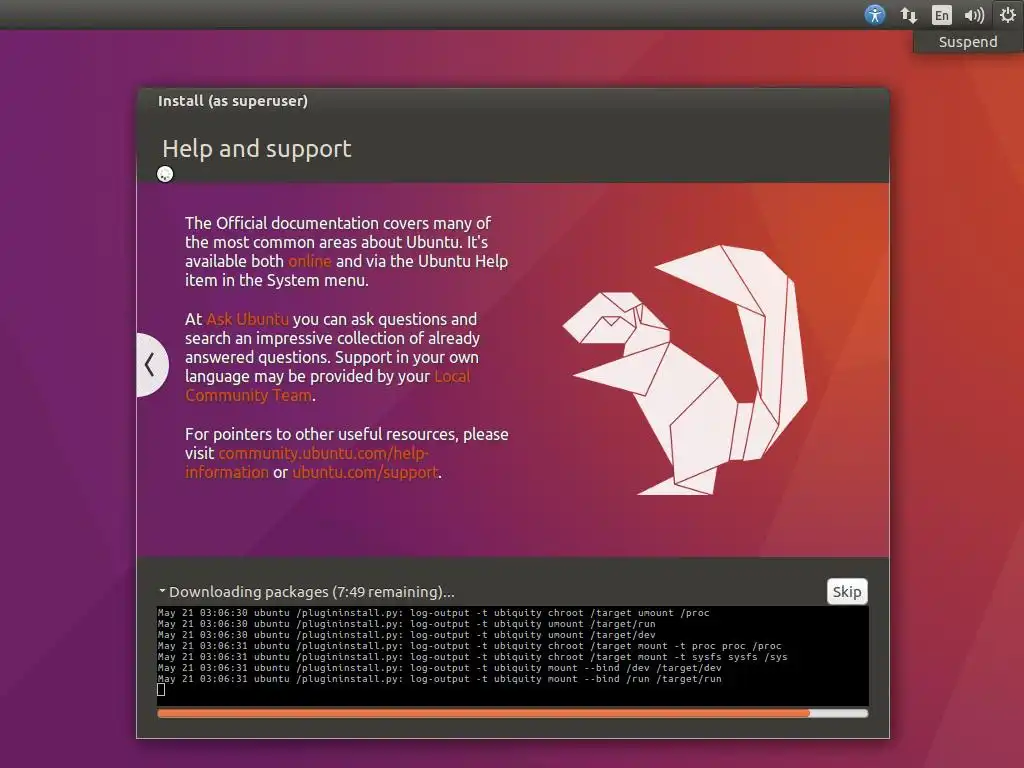Click the Downloading packages status text
Viewport: 1024px width, 768px height.
click(312, 592)
